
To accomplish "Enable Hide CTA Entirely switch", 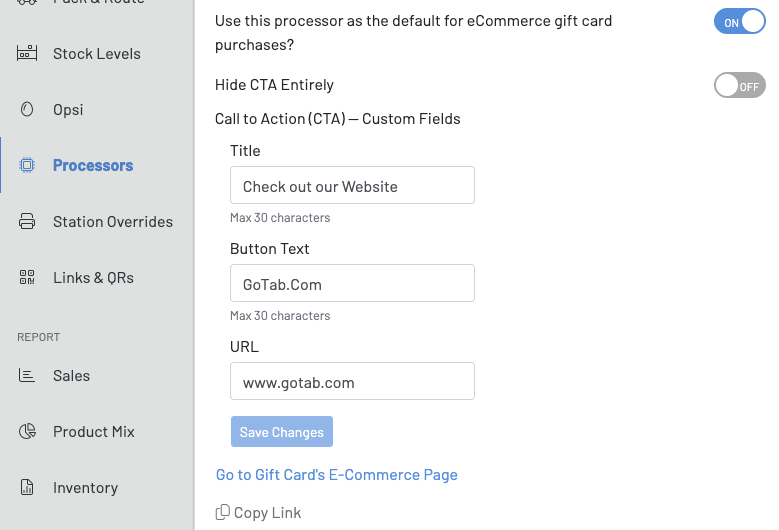I will (739, 86).
